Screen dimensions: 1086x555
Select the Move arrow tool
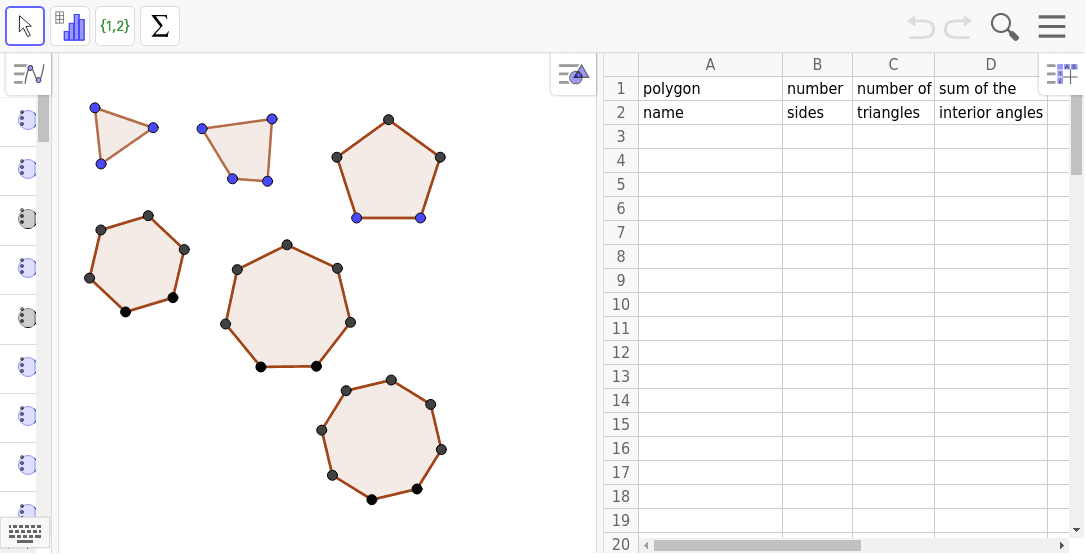coord(25,26)
